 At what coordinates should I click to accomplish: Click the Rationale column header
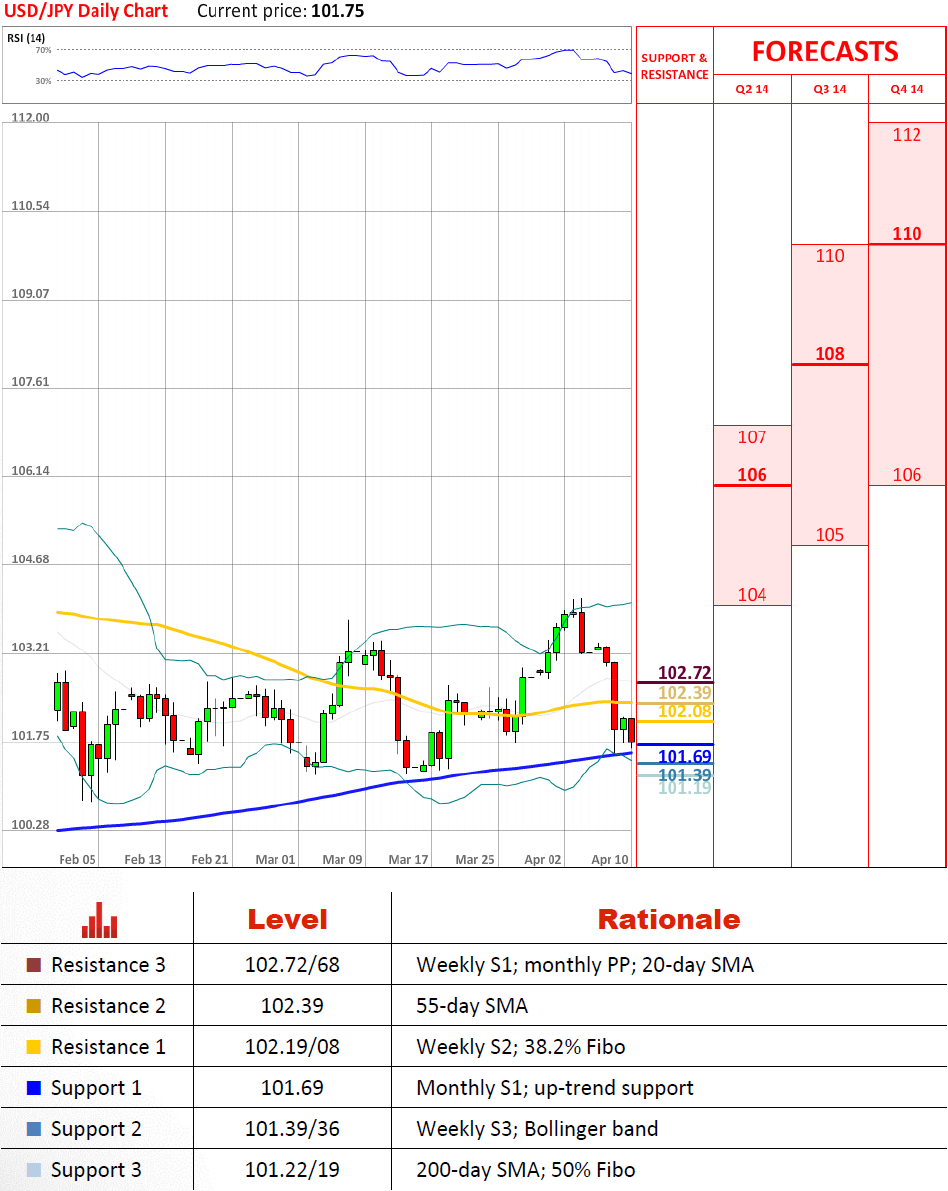668,919
